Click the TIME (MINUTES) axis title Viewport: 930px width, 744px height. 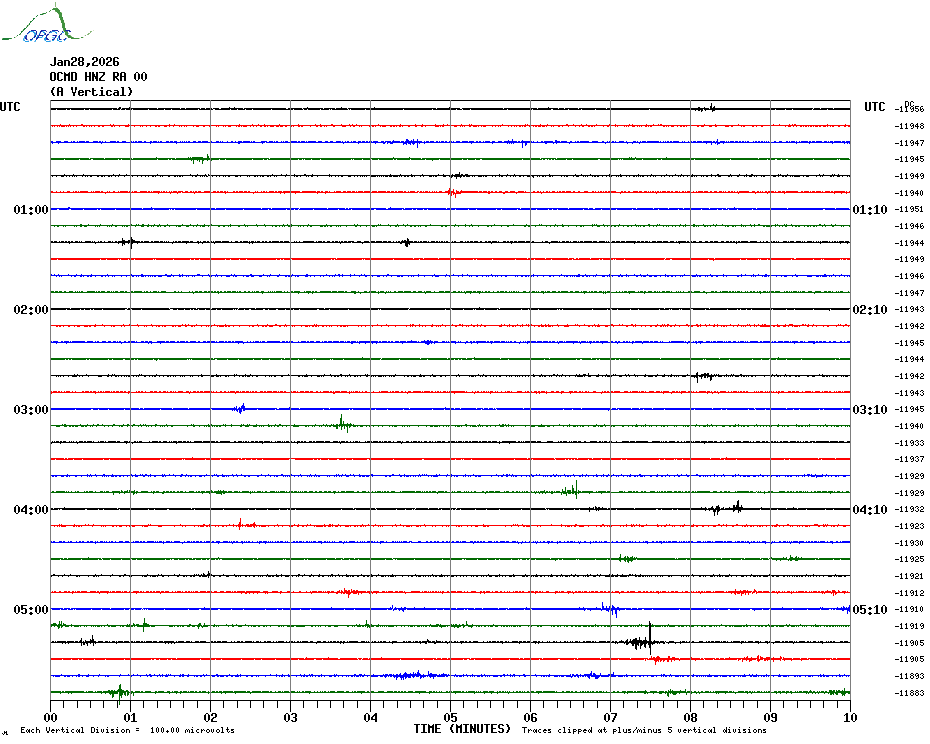[462, 729]
